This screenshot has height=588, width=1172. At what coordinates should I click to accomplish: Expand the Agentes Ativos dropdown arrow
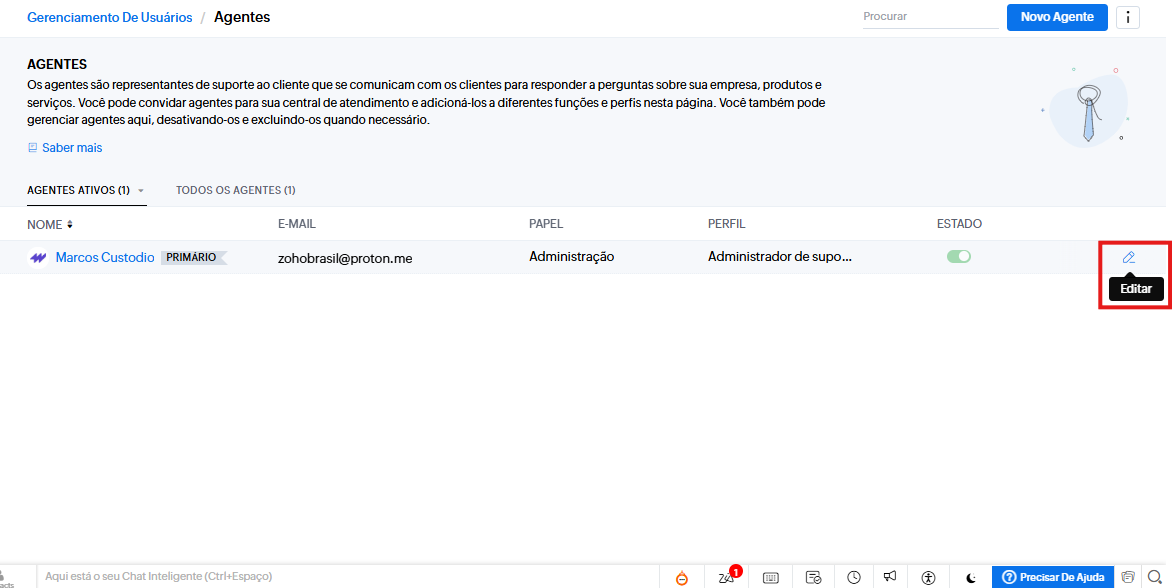(141, 191)
